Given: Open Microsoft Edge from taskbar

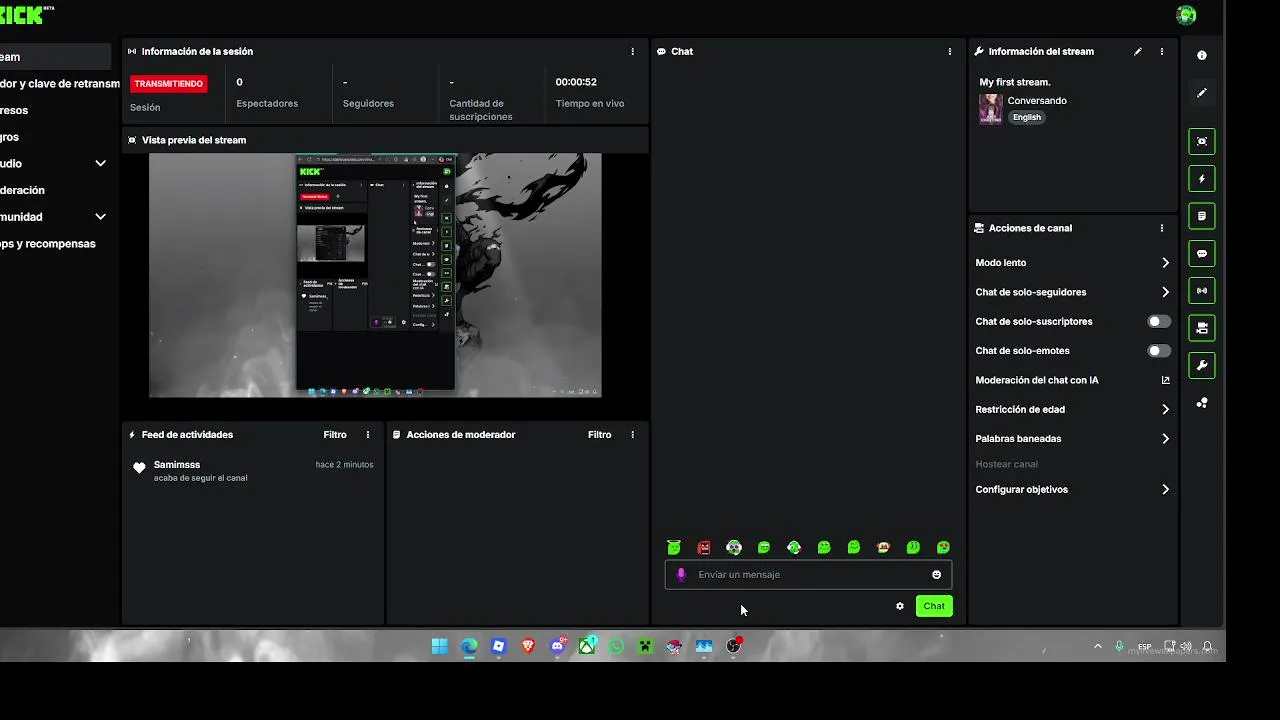Looking at the screenshot, I should 469,647.
